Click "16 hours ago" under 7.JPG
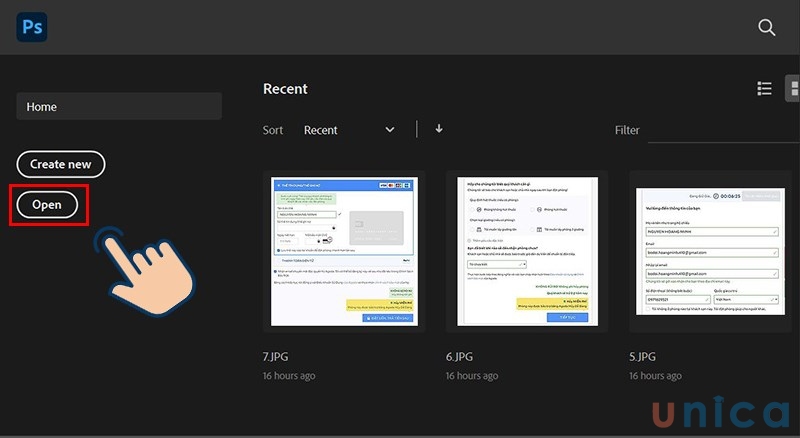Image resolution: width=800 pixels, height=438 pixels. (289, 376)
